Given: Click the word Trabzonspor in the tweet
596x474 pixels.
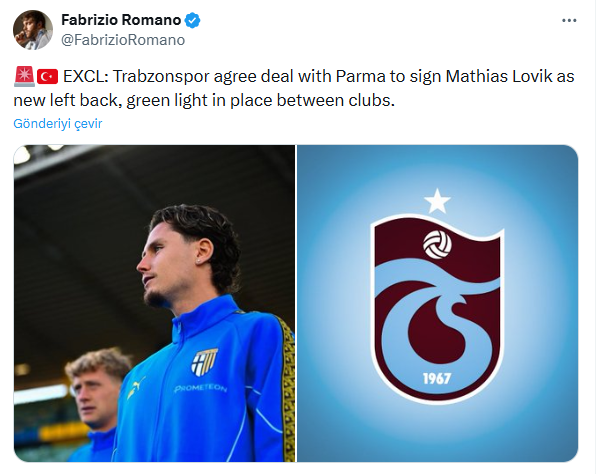Looking at the screenshot, I should tap(162, 76).
